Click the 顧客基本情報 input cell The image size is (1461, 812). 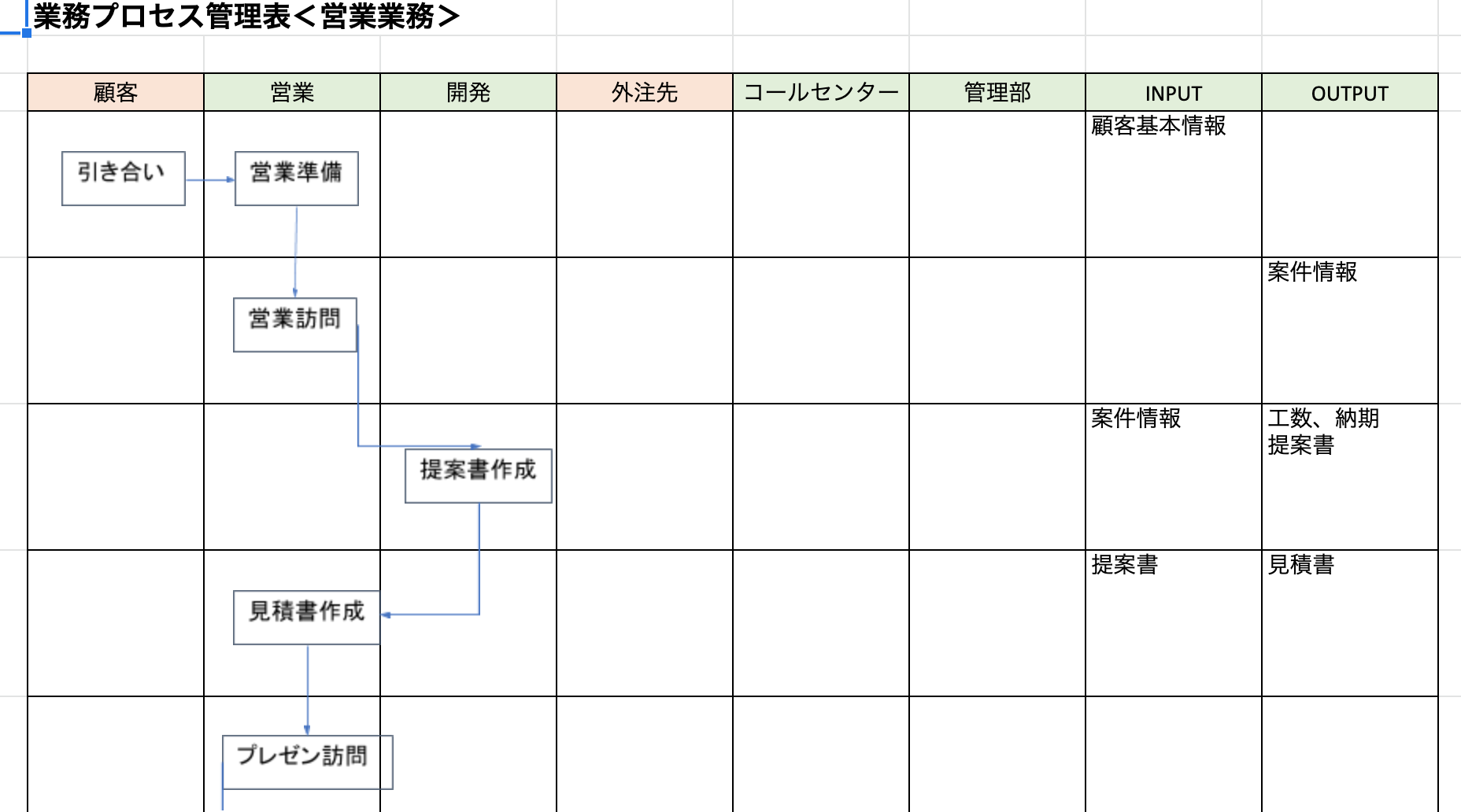tap(1174, 184)
